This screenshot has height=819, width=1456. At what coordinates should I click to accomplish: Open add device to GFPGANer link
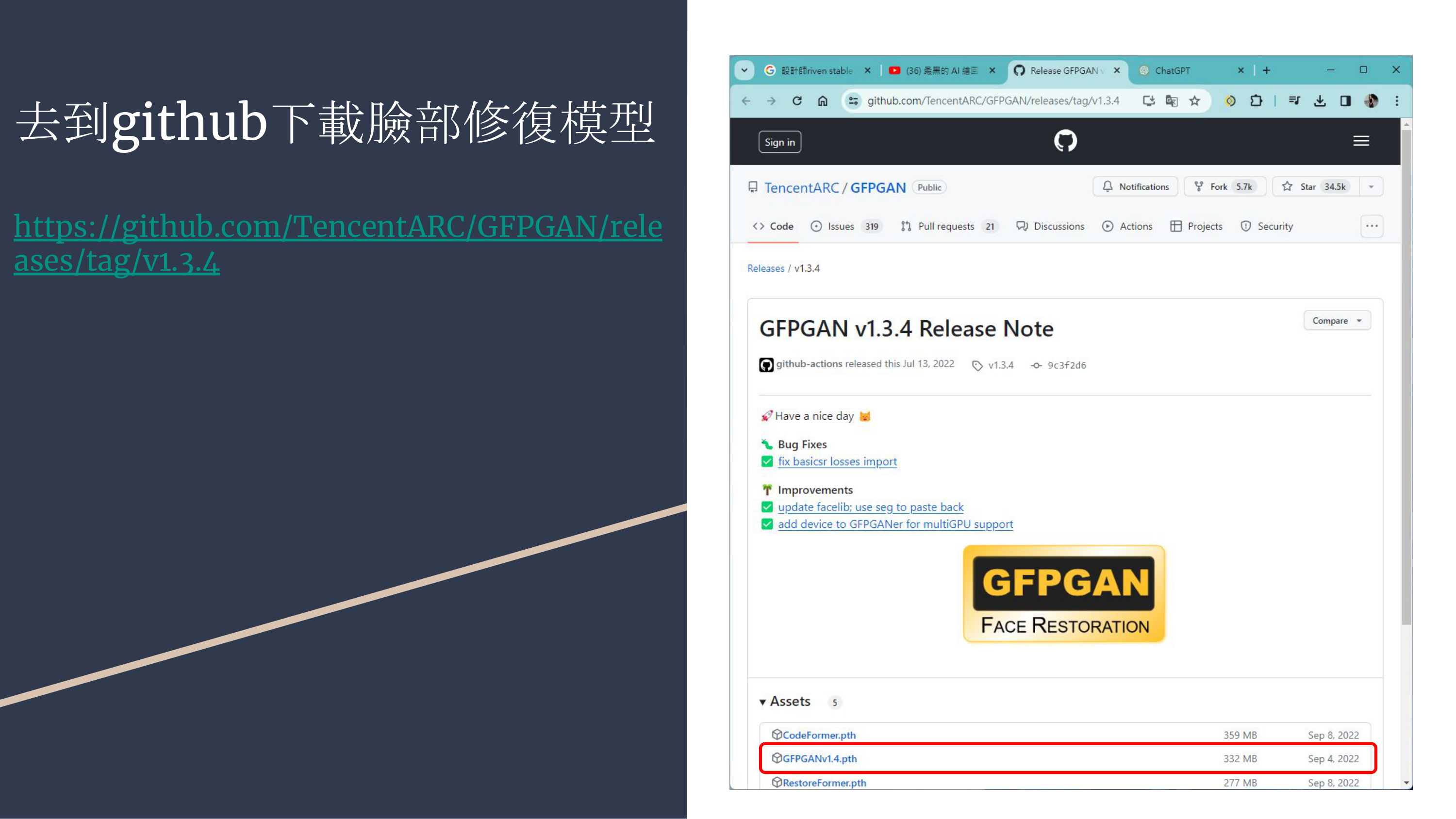(895, 524)
